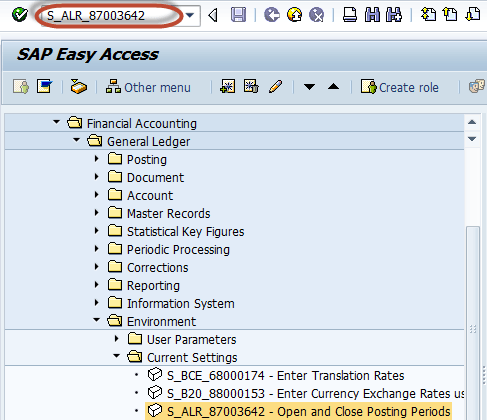Click the green checkmark Enter icon
This screenshot has height=420, width=487.
click(20, 15)
